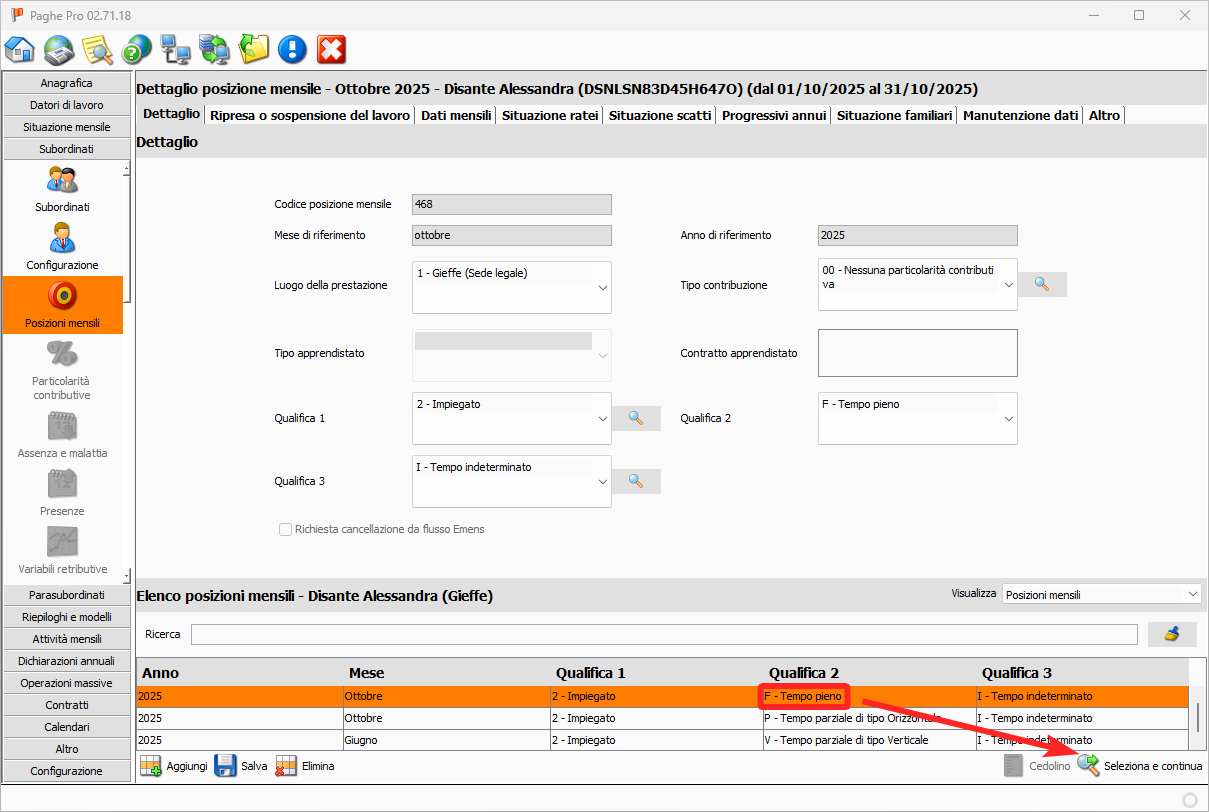Click Seleziona e continua button
Viewport: 1209px width, 812px height.
coord(1140,766)
